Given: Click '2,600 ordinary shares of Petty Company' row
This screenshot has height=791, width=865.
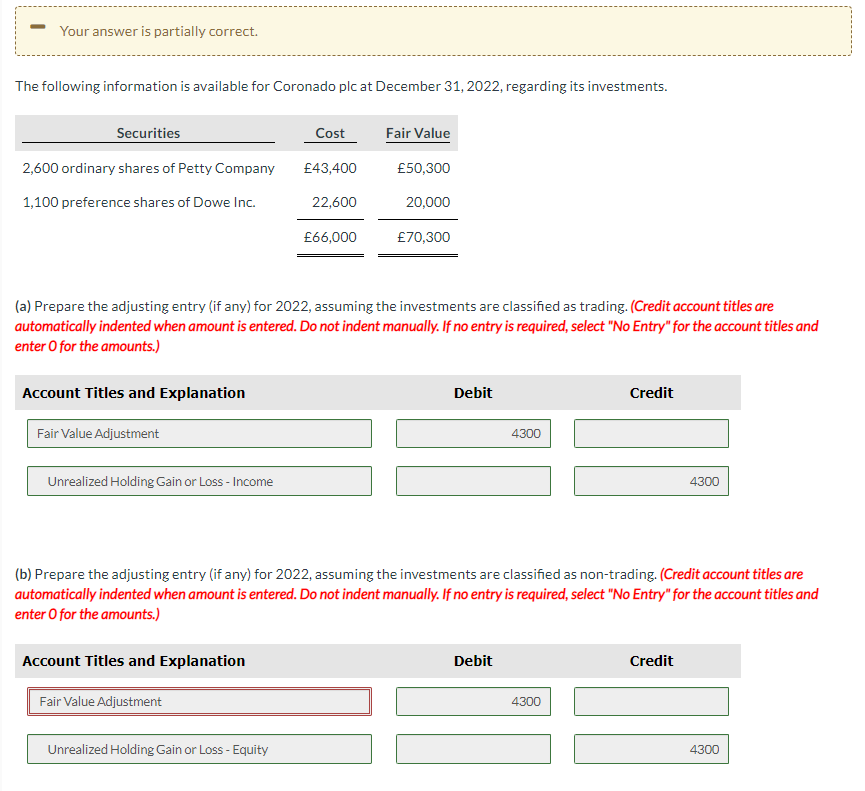Looking at the screenshot, I should (148, 168).
